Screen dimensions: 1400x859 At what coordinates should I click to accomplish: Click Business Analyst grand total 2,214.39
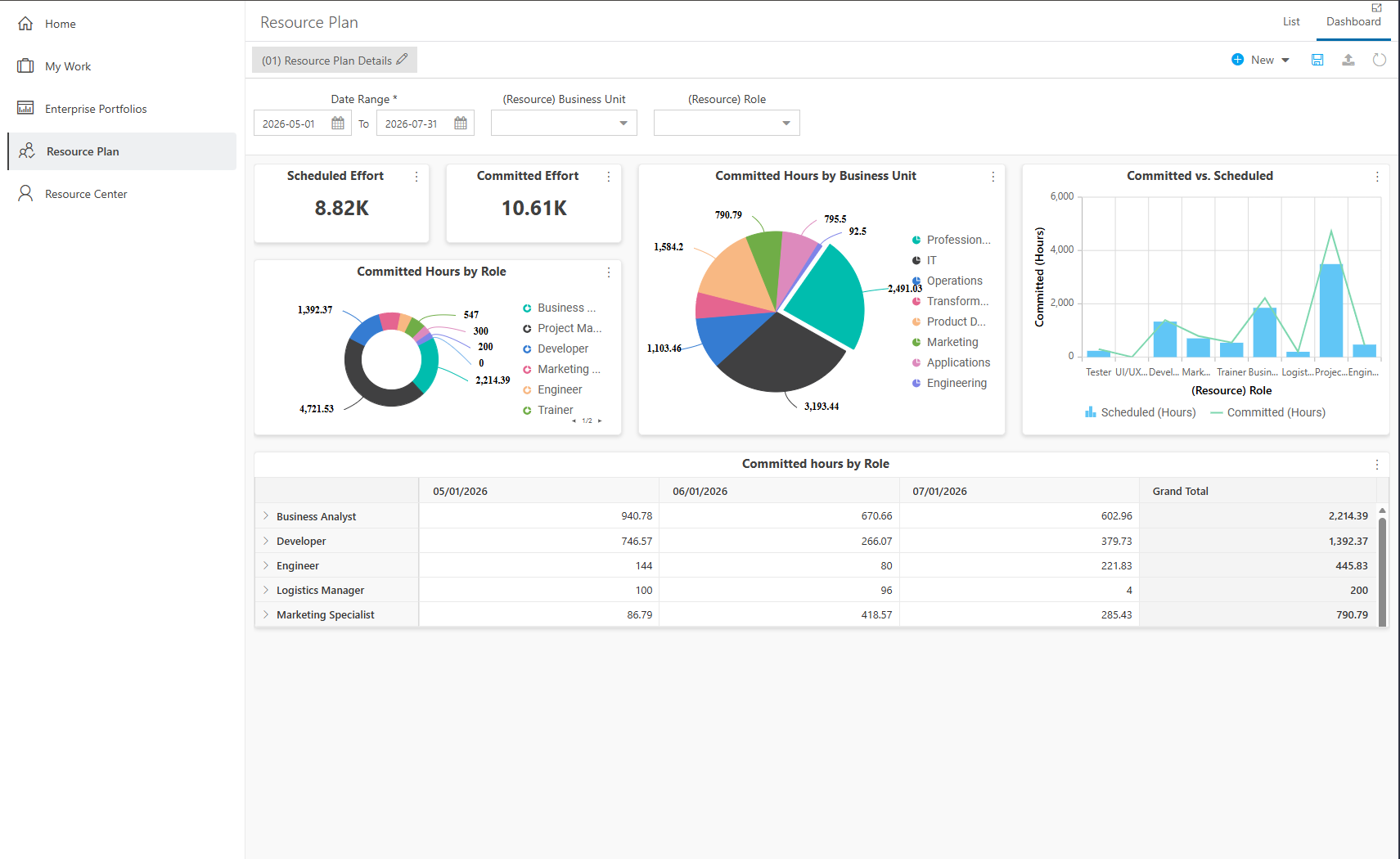pyautogui.click(x=1348, y=516)
